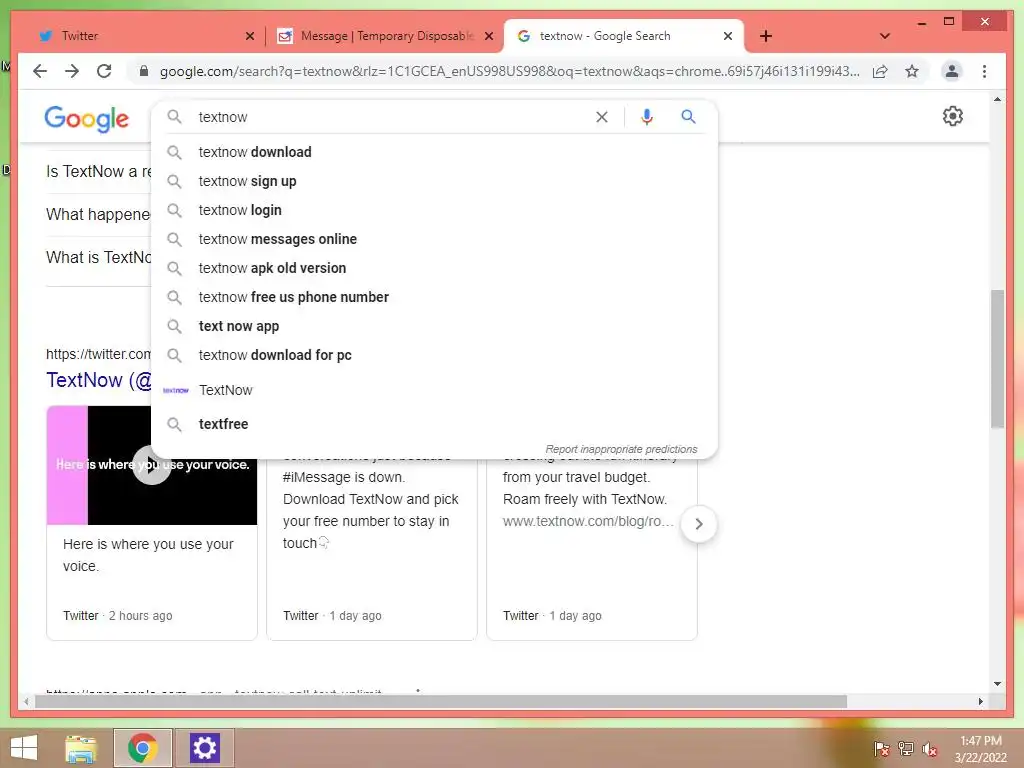Screen dimensions: 1024x768
Task: Choose suggestion textnow login
Action: (x=434, y=210)
